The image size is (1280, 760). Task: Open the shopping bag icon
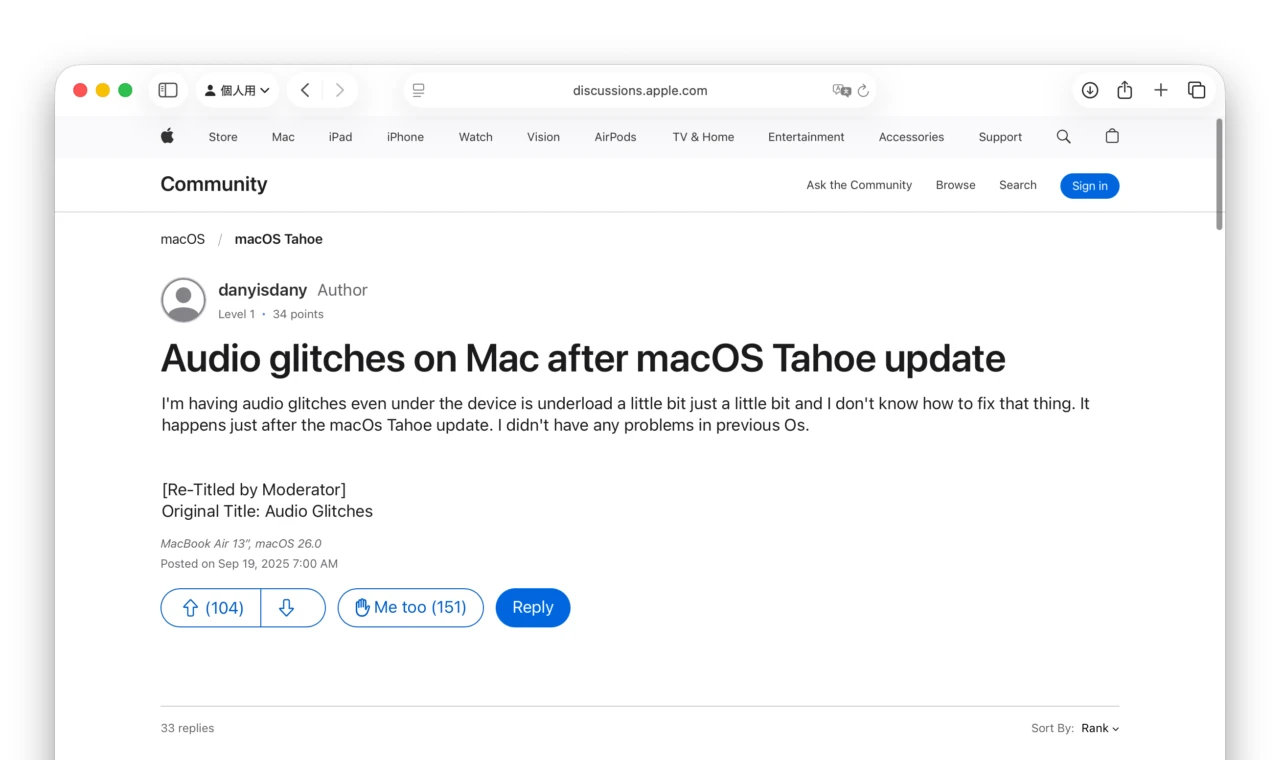(x=1112, y=136)
